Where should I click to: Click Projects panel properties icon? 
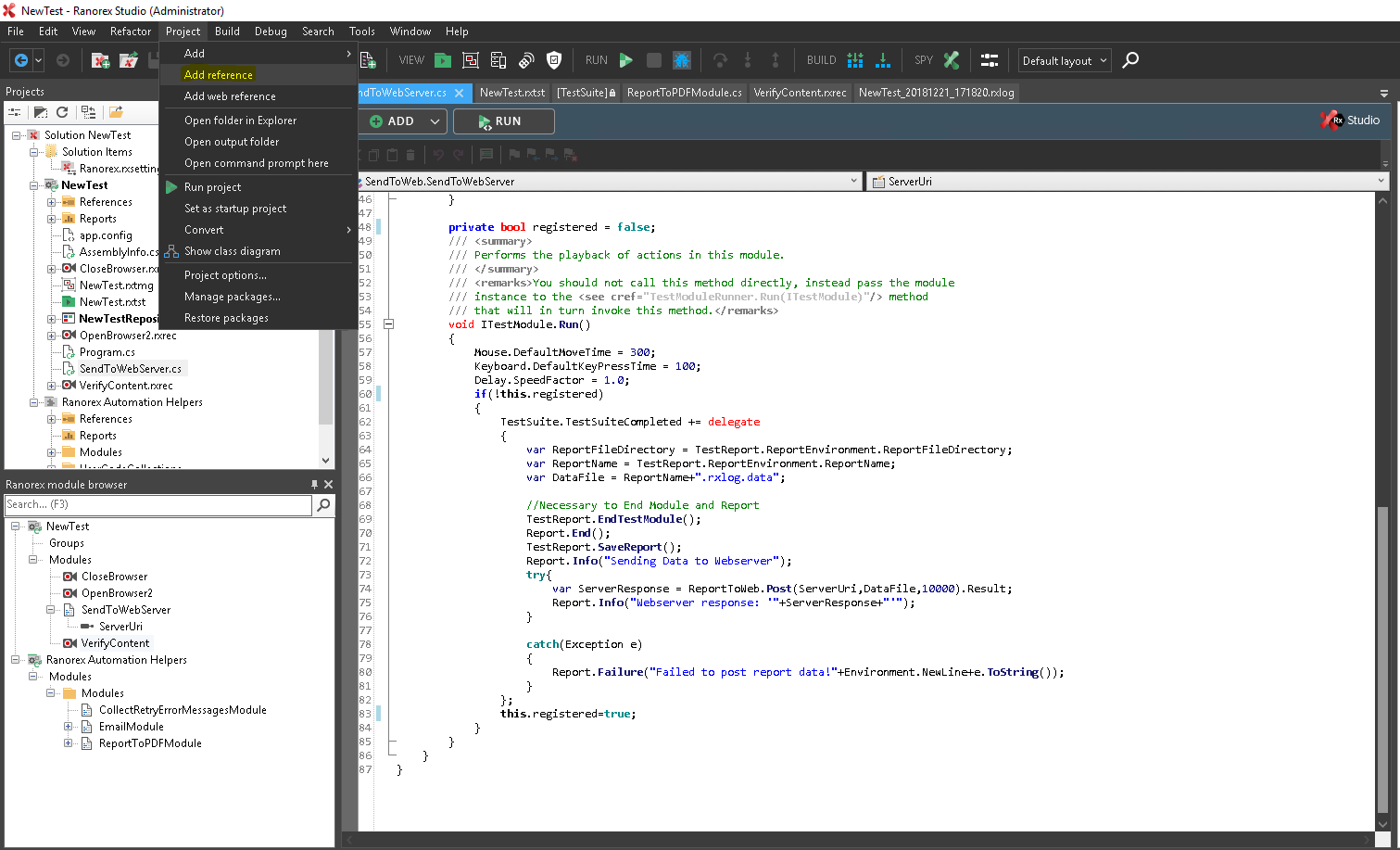[x=15, y=112]
